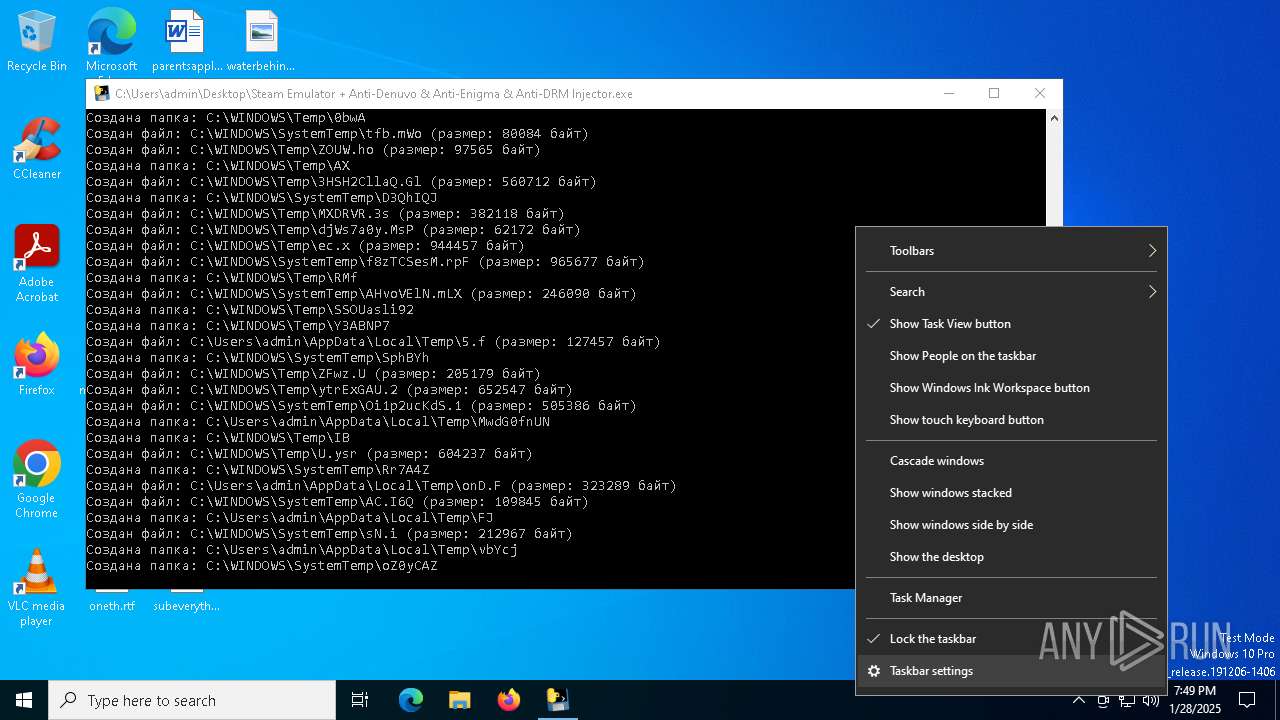The width and height of the screenshot is (1280, 720).
Task: Click the console line 'Создана папка: C:\WINDOWS\SystemTemp\oZ0yCAZ'
Action: 262,566
